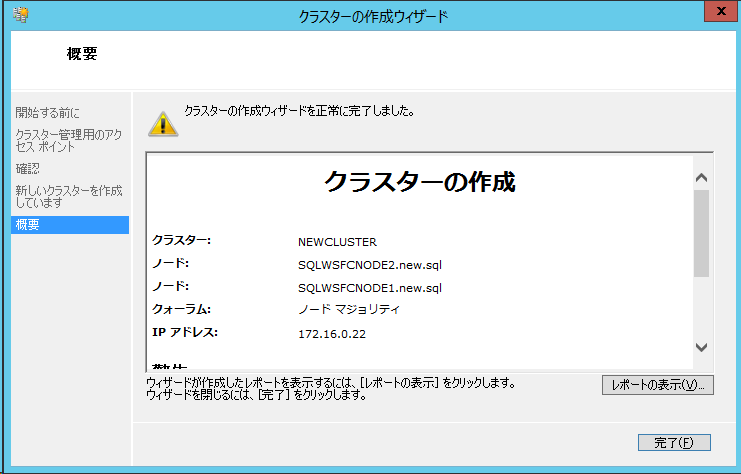
Task: Click the クラスターの作成 report heading
Action: coord(420,182)
